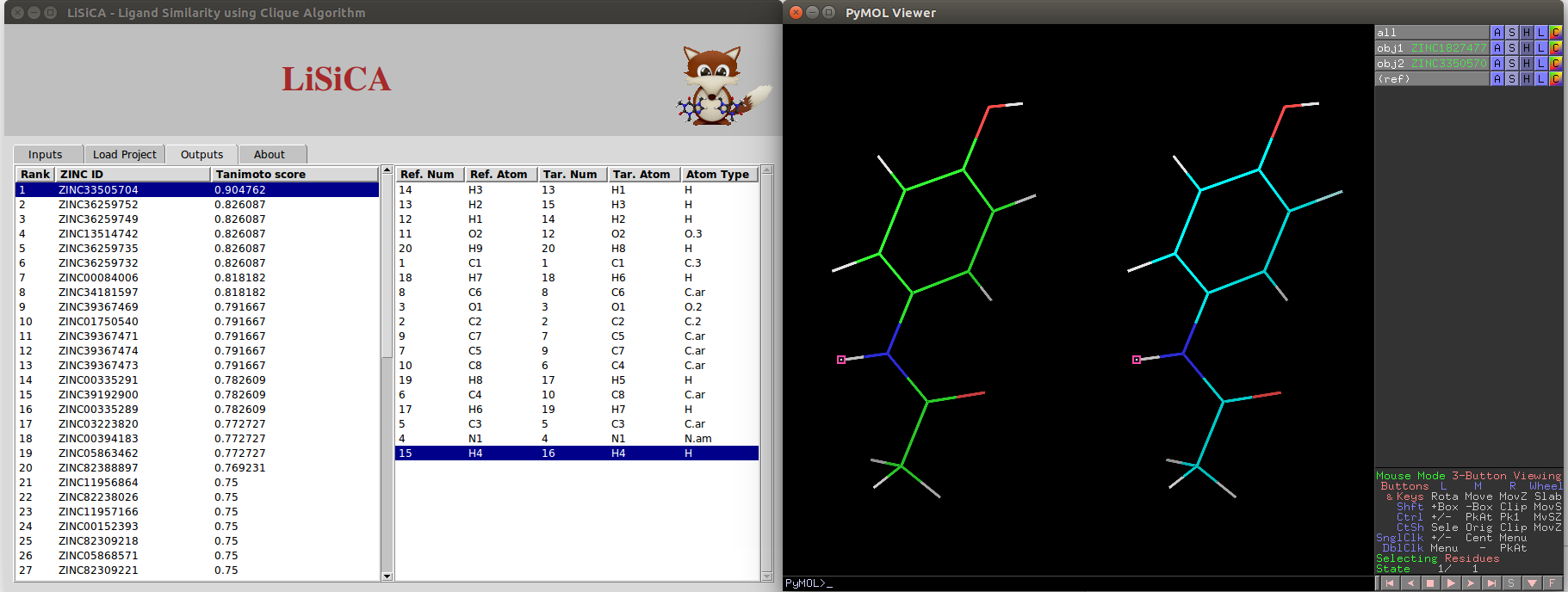Toggle visibility of obj2 ZINC3350570 object
Screen dimensions: 1568x592
(x=1431, y=64)
